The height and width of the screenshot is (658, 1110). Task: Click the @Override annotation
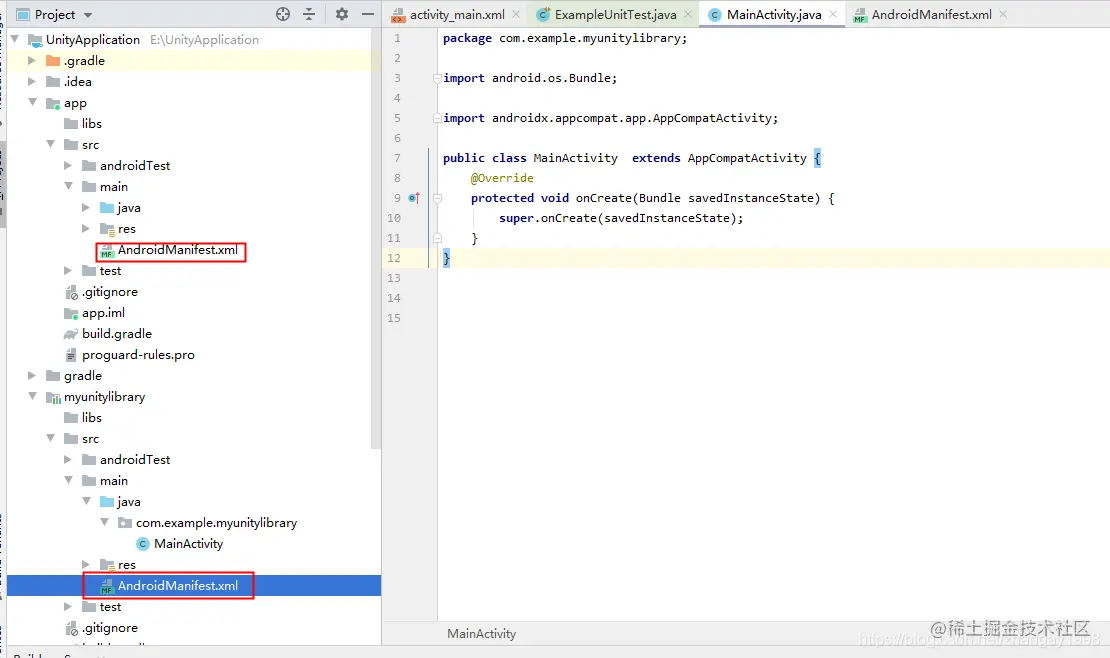point(502,178)
